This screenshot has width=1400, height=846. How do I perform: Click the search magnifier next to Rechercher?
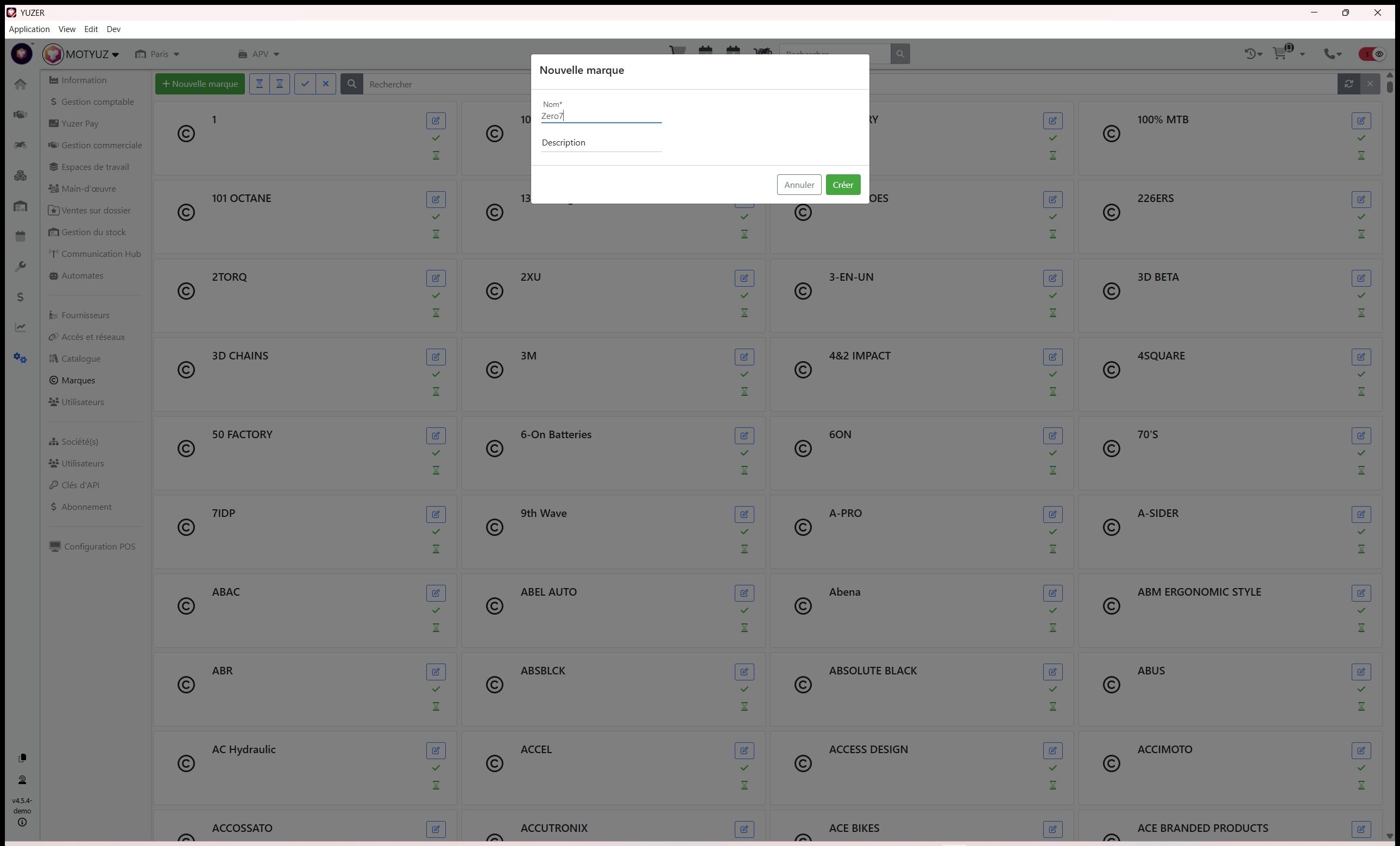click(x=352, y=84)
